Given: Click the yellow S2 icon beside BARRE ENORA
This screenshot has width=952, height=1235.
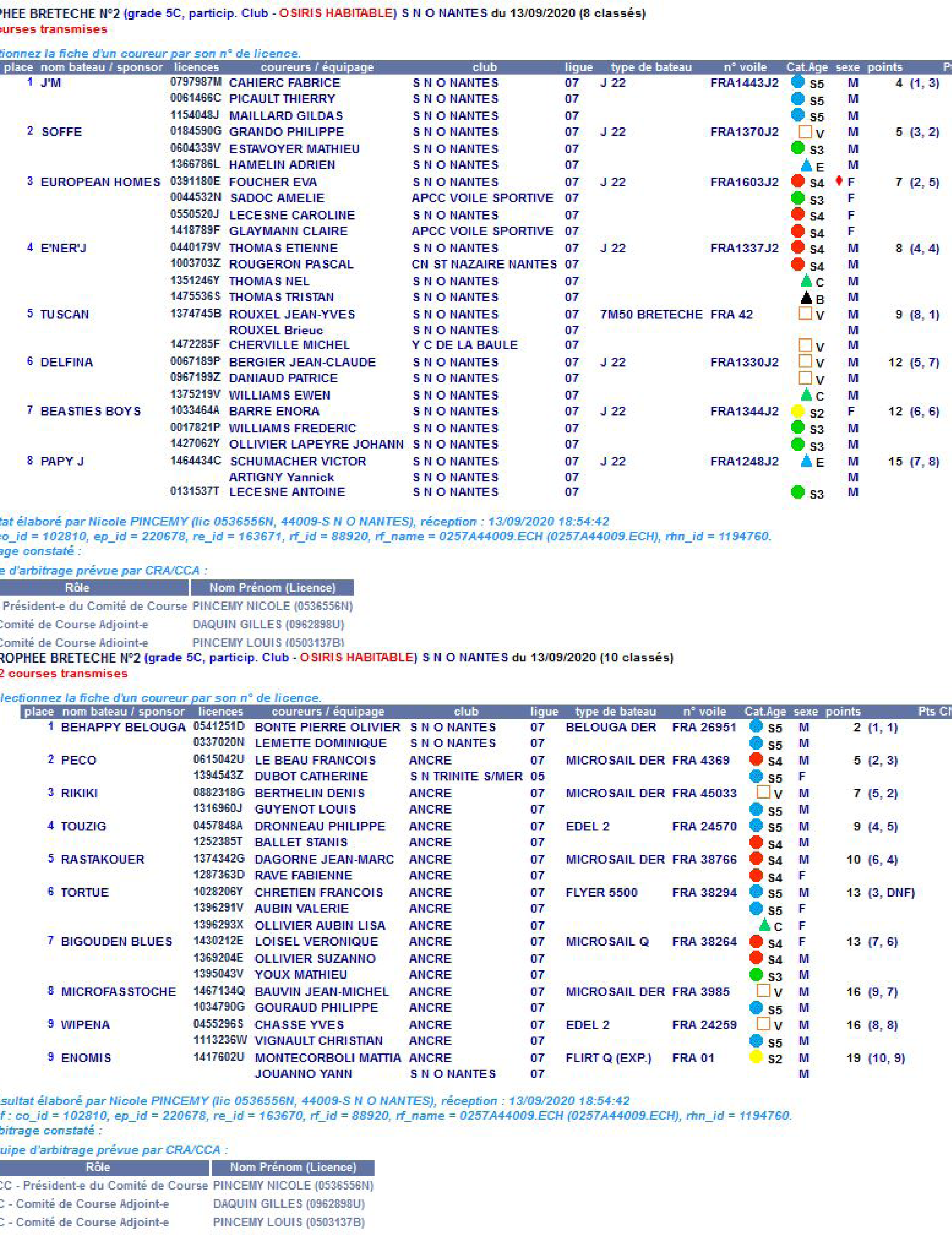Looking at the screenshot, I should (x=798, y=411).
